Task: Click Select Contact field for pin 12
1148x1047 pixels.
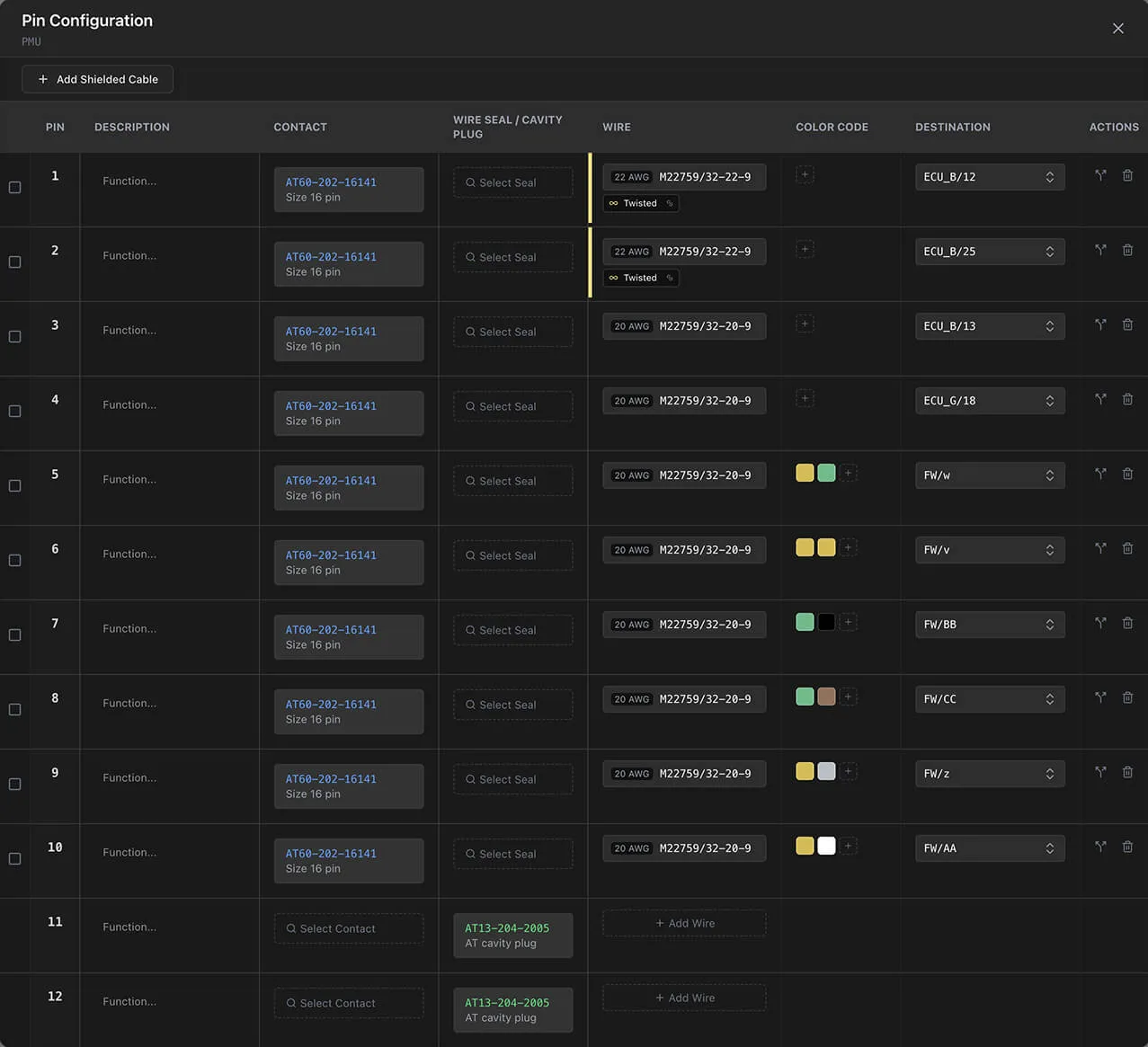Action: [x=349, y=1003]
